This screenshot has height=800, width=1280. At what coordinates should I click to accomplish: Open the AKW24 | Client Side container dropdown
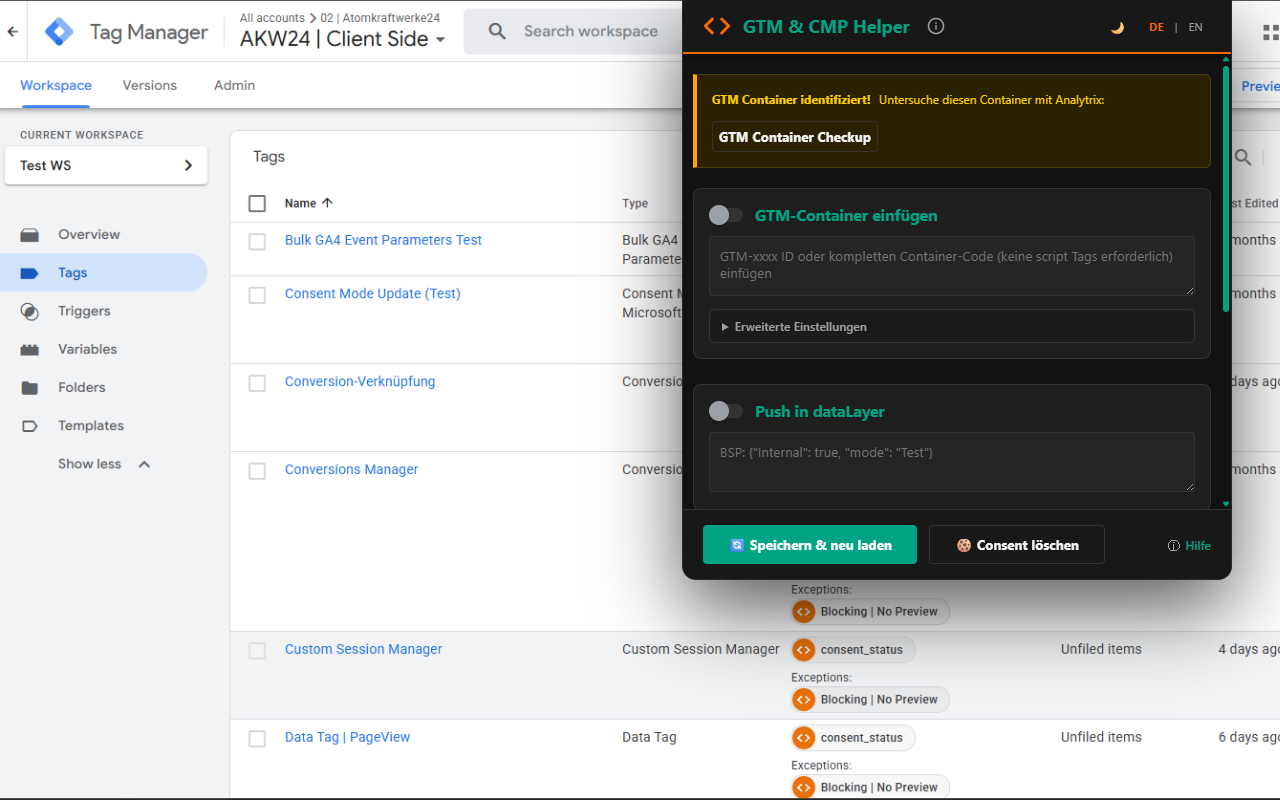click(343, 40)
